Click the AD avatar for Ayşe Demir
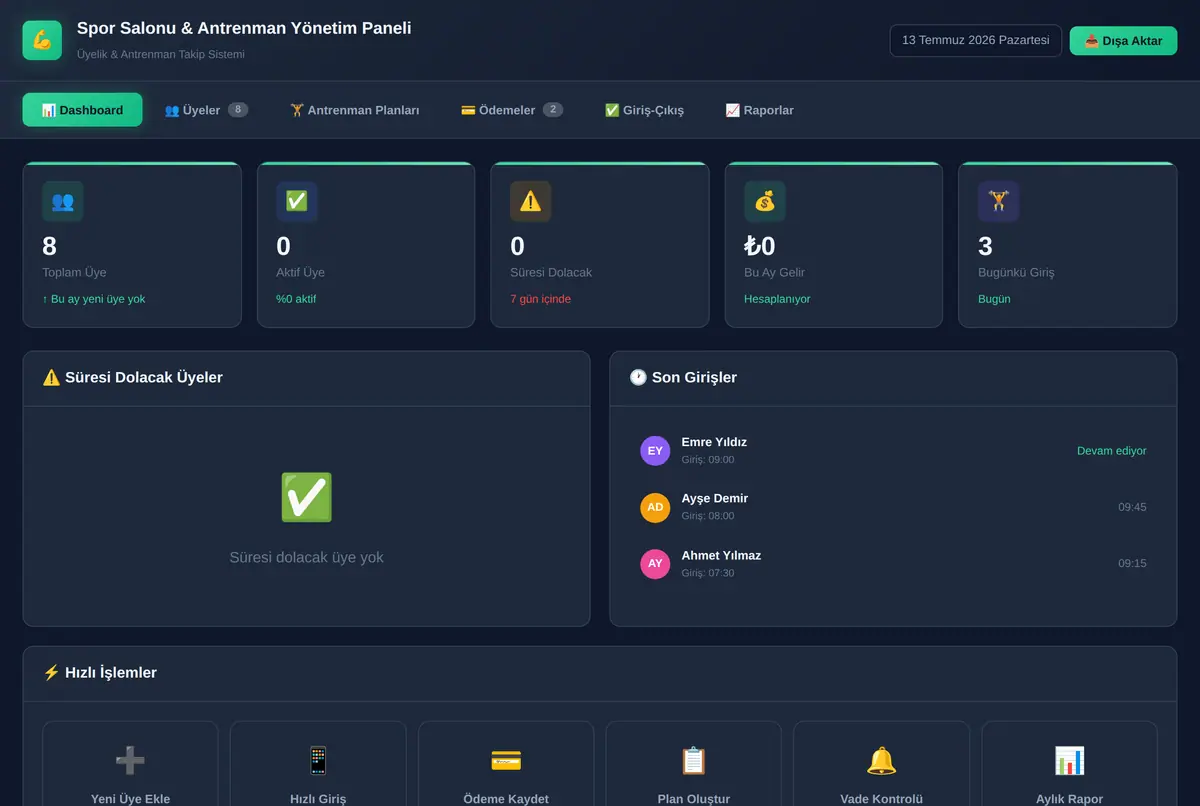The image size is (1200, 806). pos(655,507)
